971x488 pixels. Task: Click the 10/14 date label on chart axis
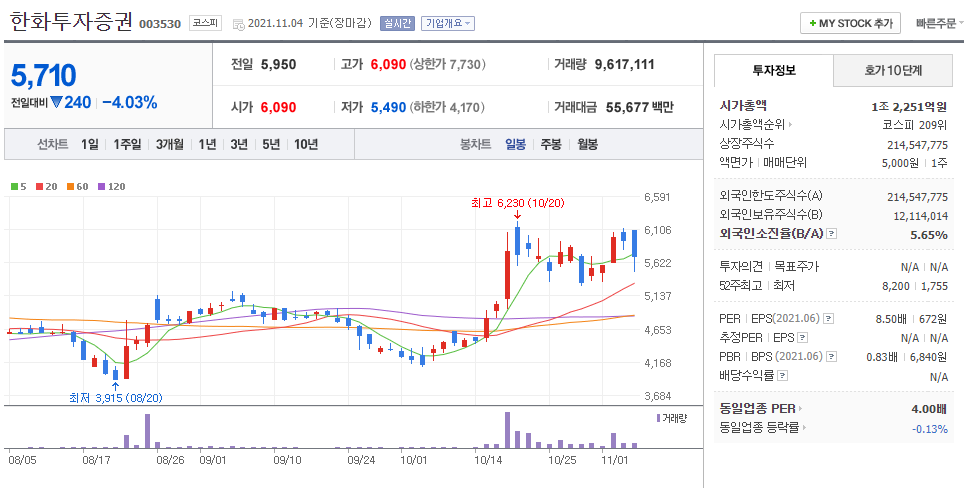(x=487, y=461)
